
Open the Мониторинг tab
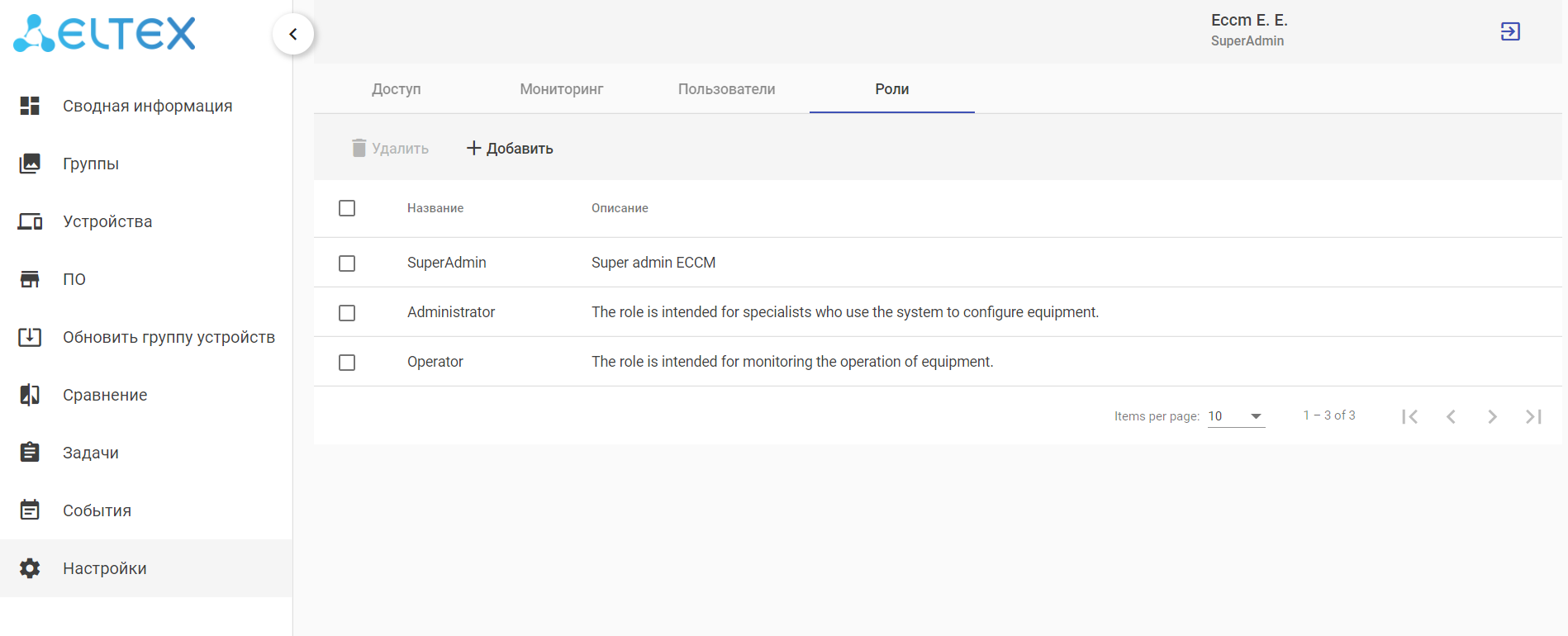click(561, 89)
